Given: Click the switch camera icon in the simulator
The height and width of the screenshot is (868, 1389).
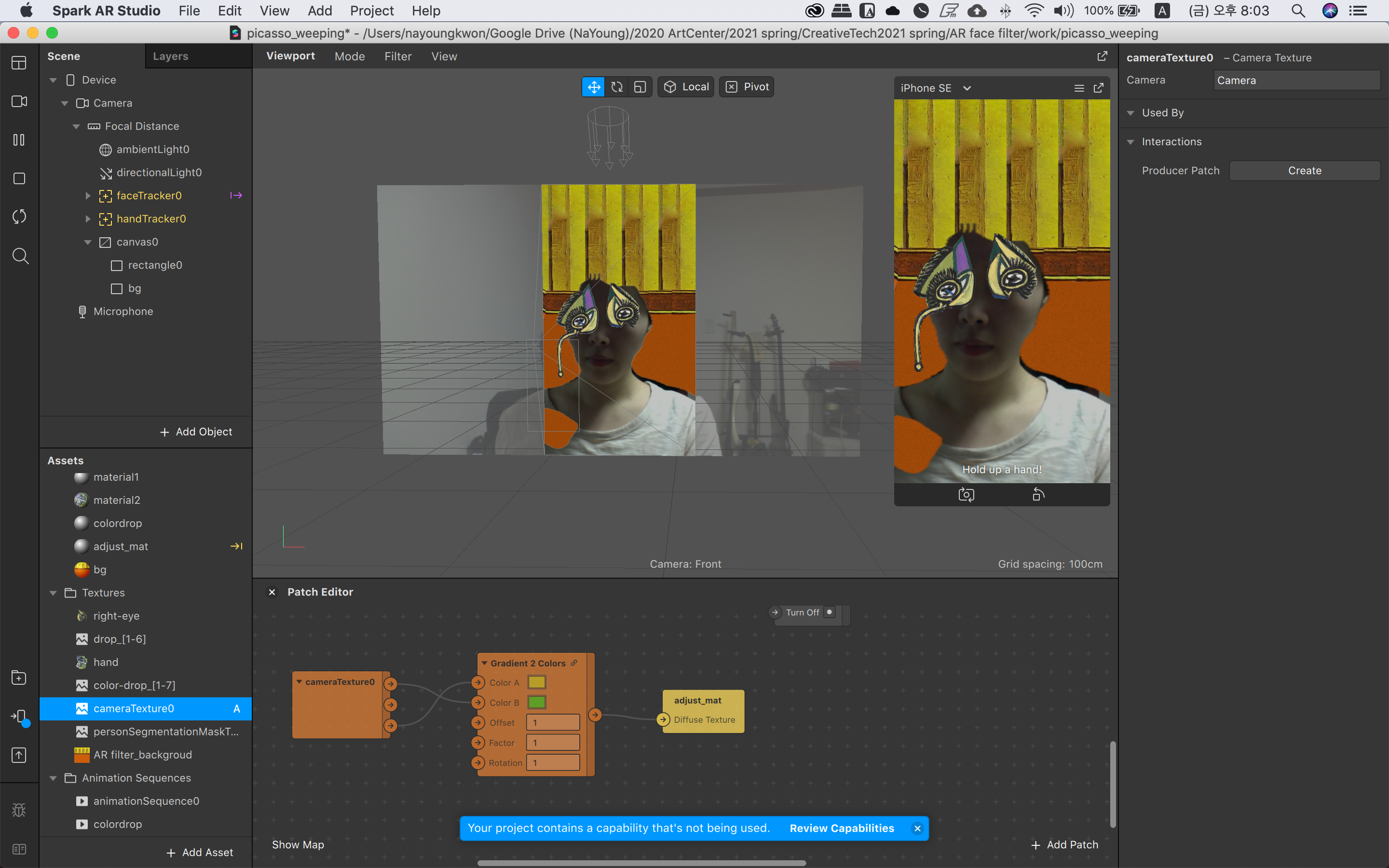Looking at the screenshot, I should tap(966, 494).
